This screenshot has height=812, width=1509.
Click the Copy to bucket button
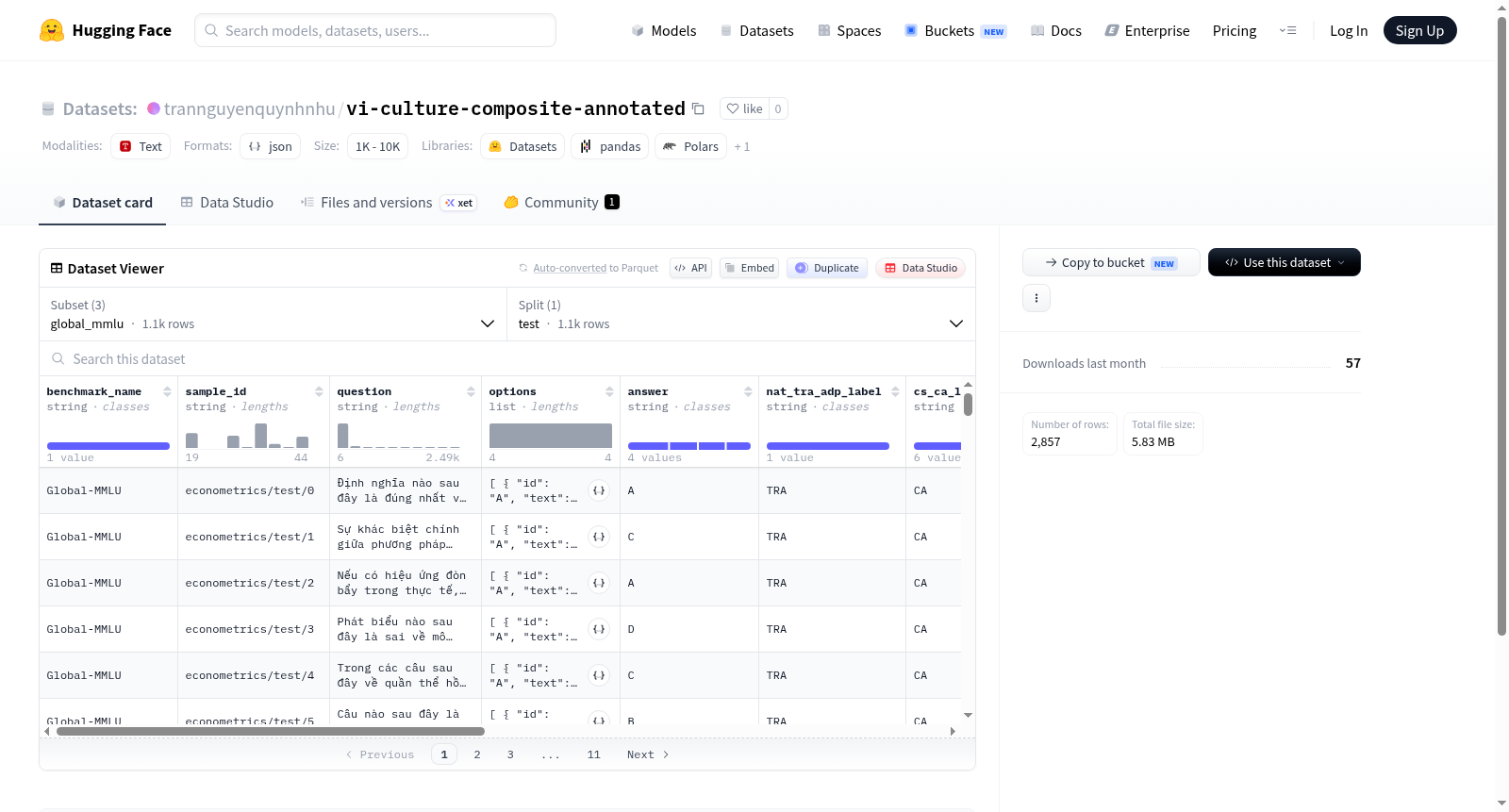tap(1111, 262)
